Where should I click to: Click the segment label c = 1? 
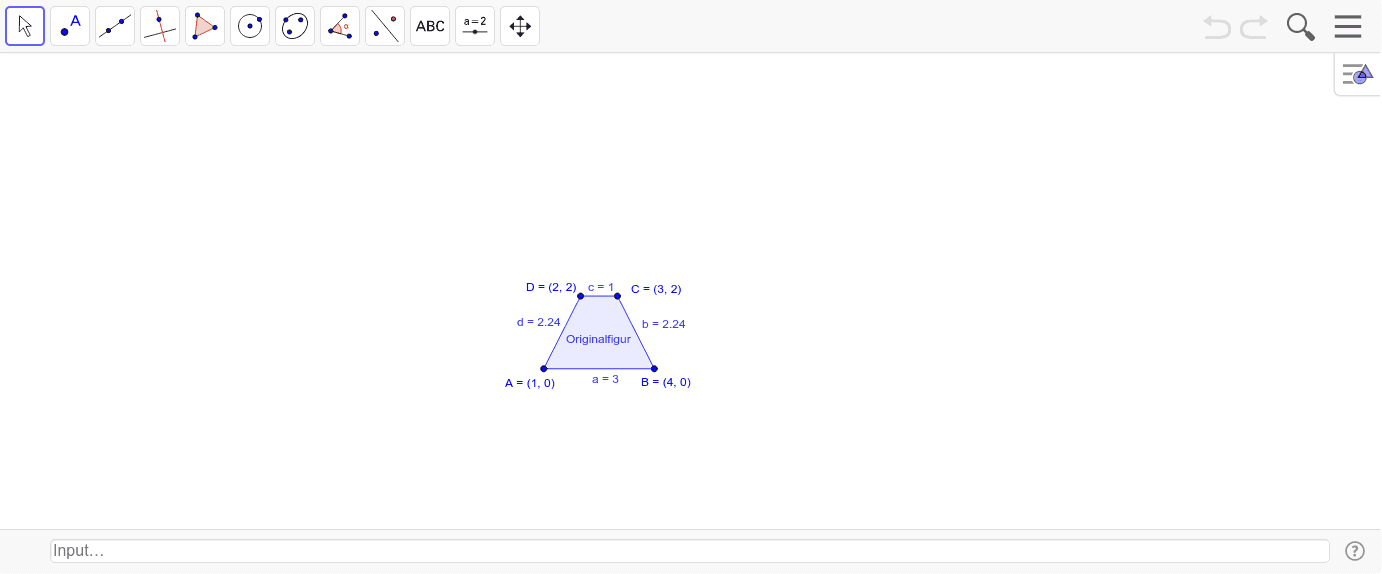pyautogui.click(x=601, y=287)
